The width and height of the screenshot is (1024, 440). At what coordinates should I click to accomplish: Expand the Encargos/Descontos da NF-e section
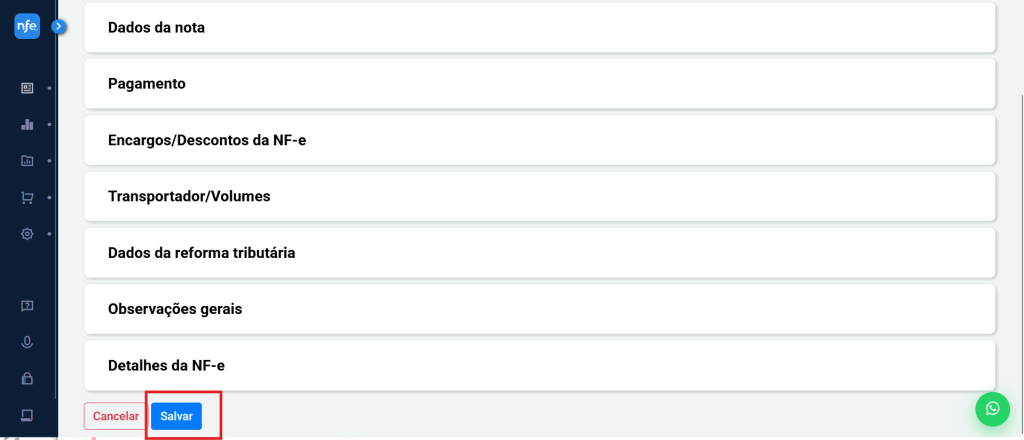coord(540,140)
